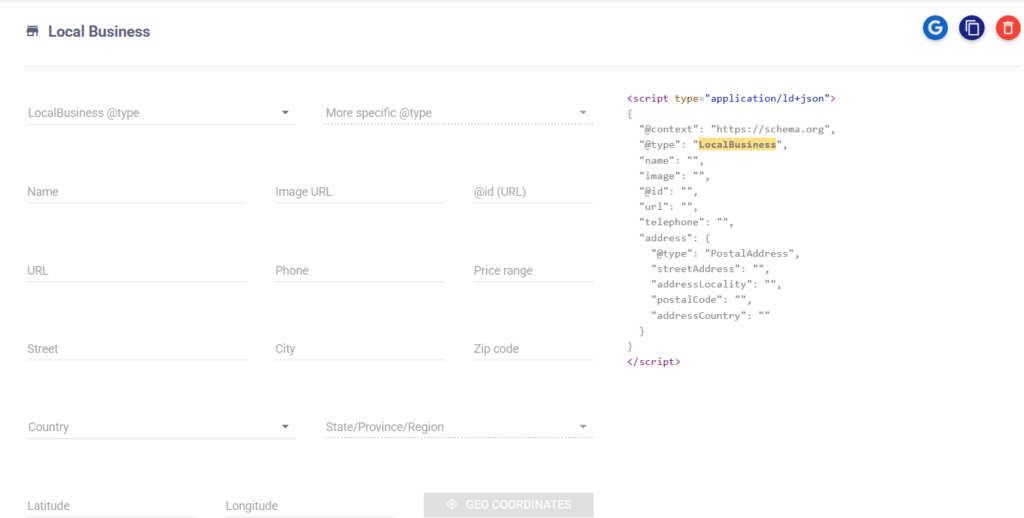This screenshot has width=1024, height=518.
Task: Click the "streetAddress" code line
Action: [x=710, y=268]
